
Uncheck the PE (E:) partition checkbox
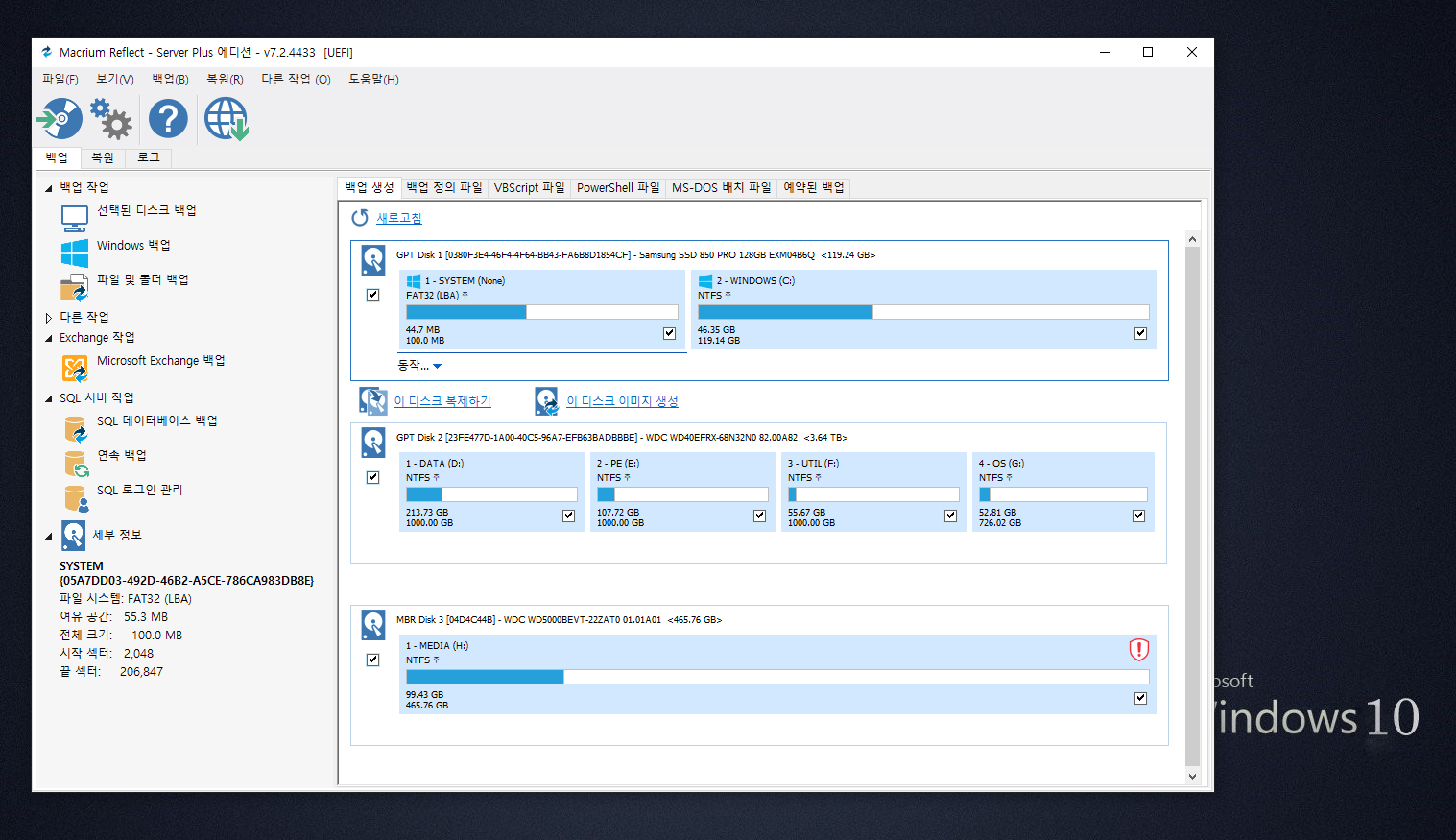(x=760, y=516)
